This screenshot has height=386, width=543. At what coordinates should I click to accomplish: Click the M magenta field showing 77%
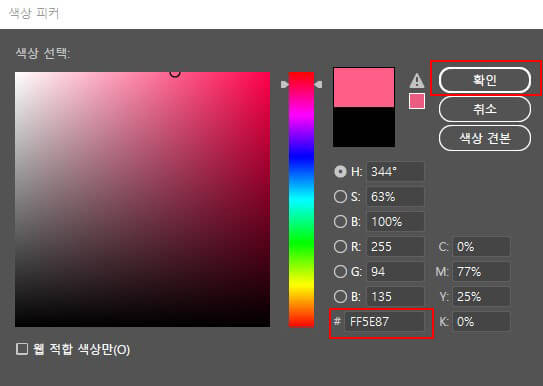click(x=481, y=271)
